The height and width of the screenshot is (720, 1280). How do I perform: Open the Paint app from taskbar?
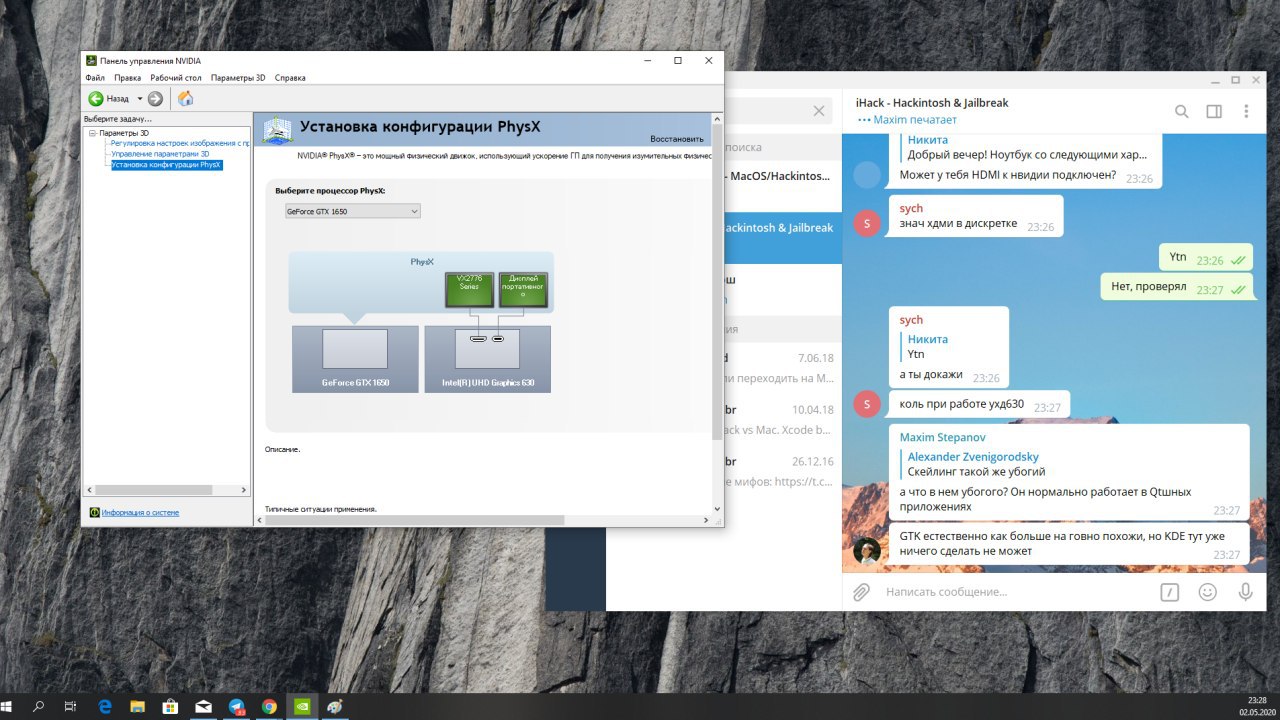coord(335,706)
